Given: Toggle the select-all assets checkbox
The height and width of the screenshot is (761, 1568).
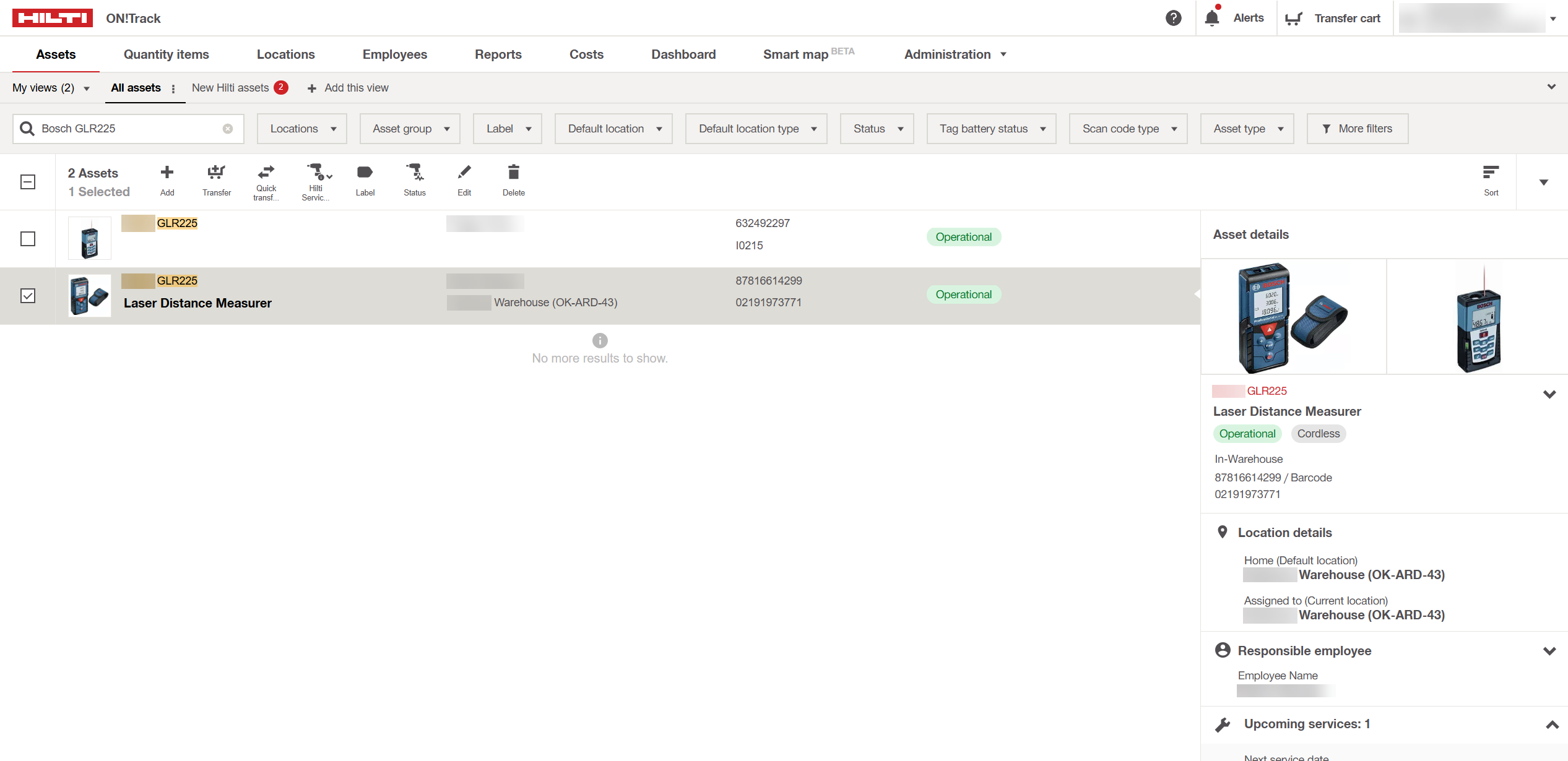Looking at the screenshot, I should click(x=28, y=182).
